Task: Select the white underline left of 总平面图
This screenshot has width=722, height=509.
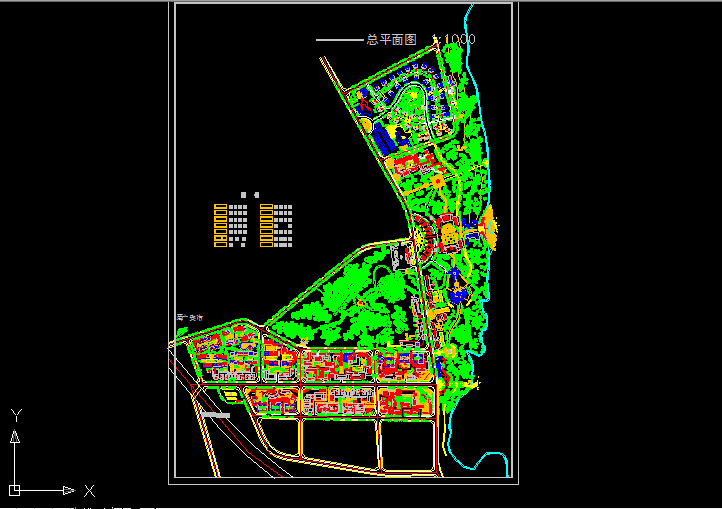Action: pos(340,40)
